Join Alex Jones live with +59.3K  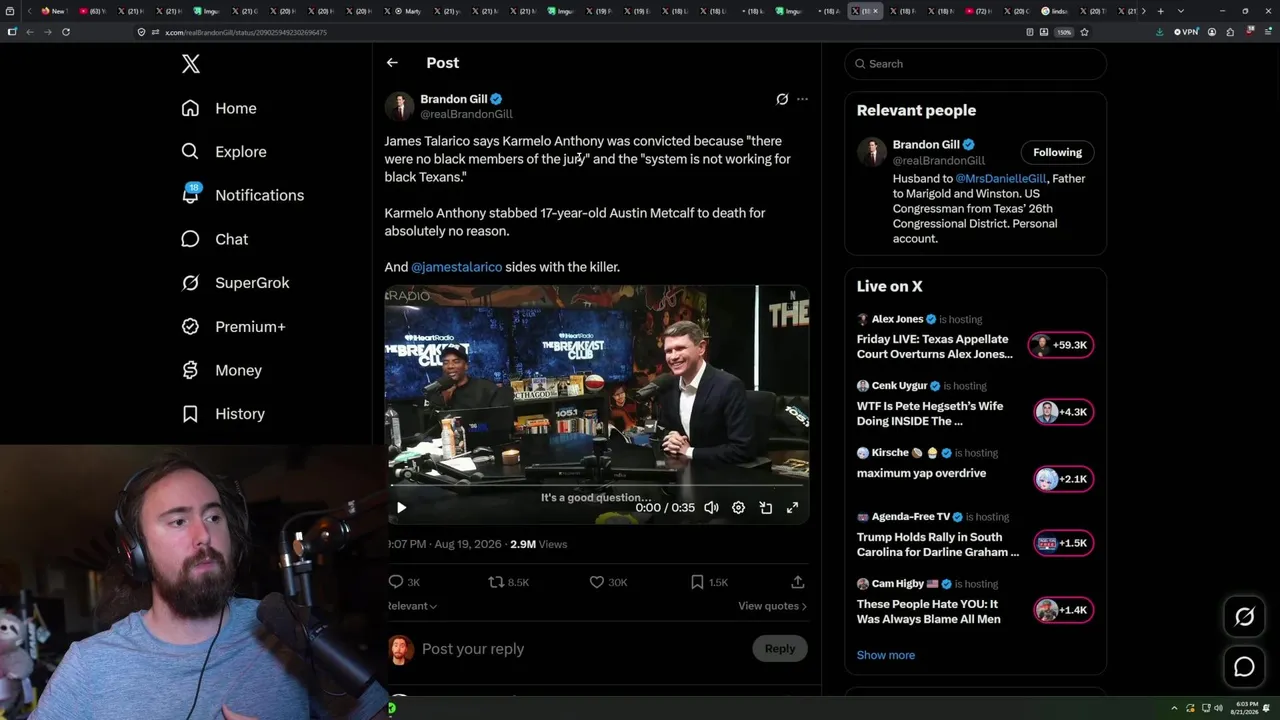(1061, 345)
